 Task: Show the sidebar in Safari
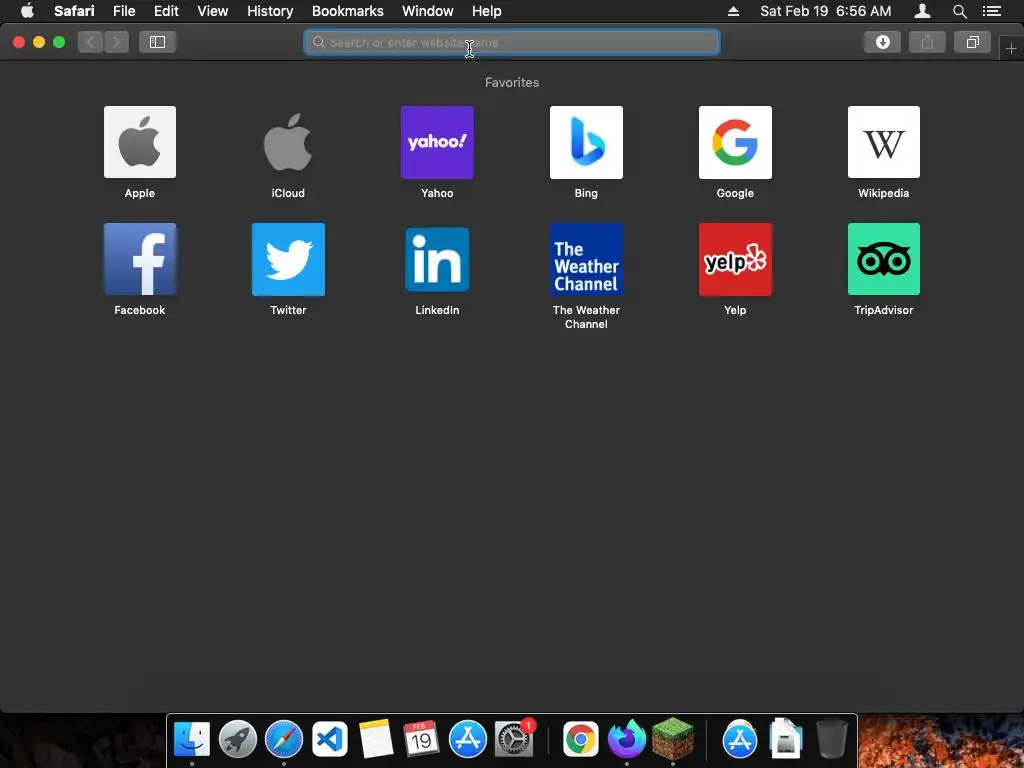click(157, 42)
